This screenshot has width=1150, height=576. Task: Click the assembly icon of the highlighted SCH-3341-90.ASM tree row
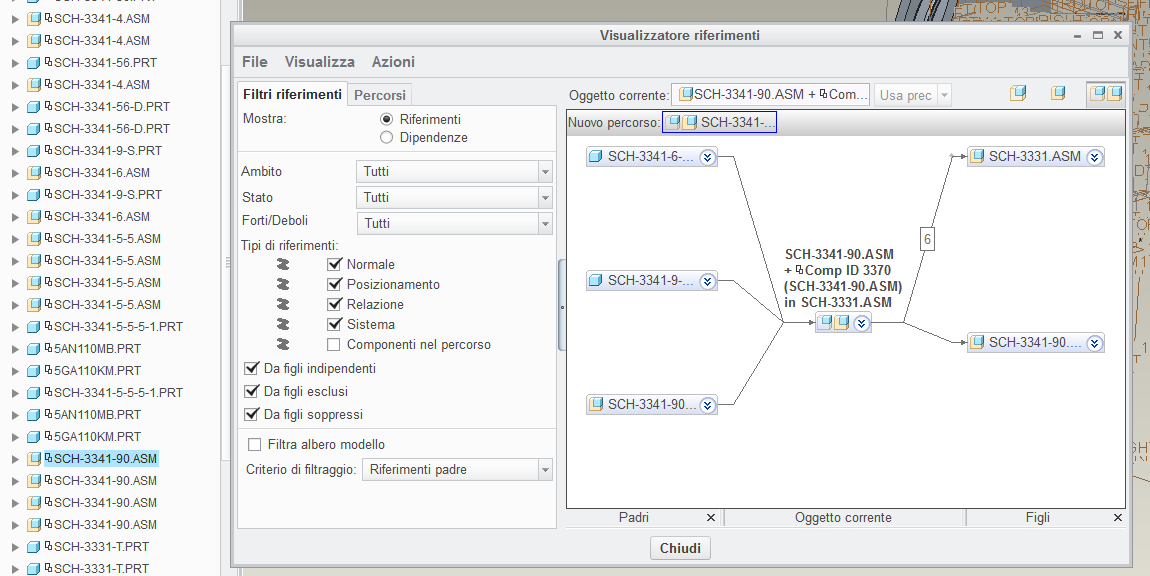pyautogui.click(x=34, y=459)
